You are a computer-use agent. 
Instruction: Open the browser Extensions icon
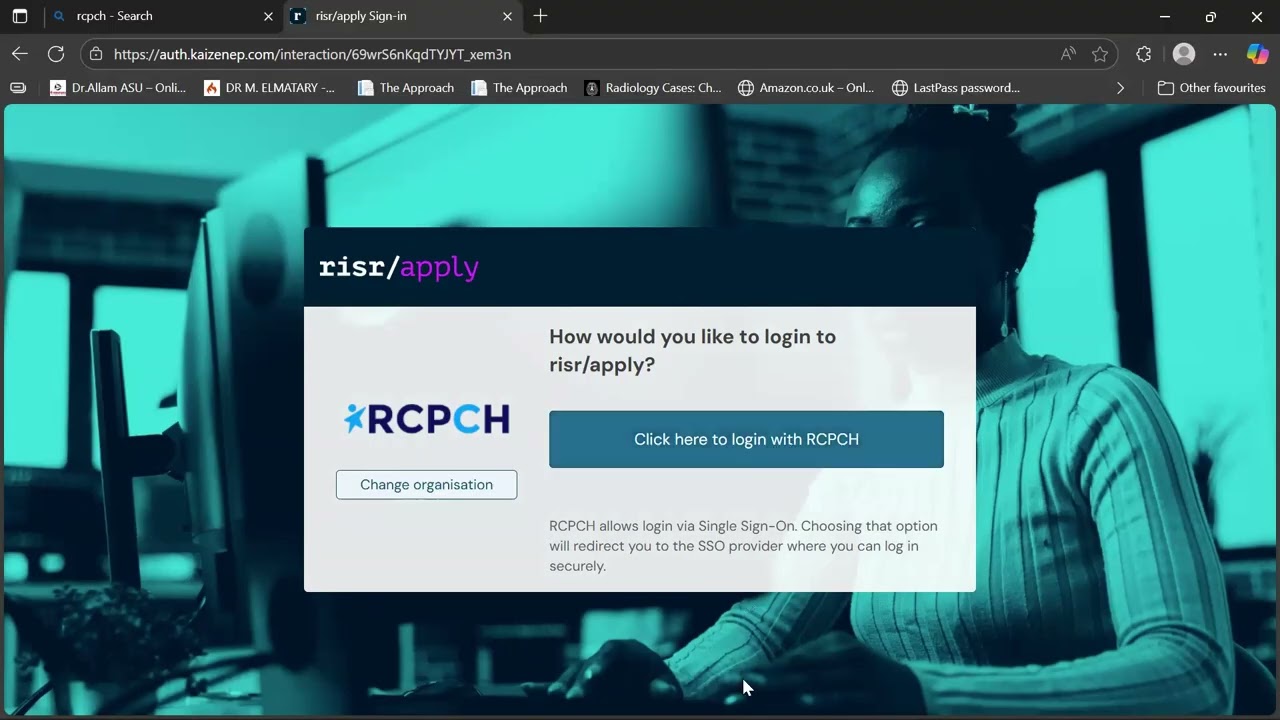(x=1144, y=54)
